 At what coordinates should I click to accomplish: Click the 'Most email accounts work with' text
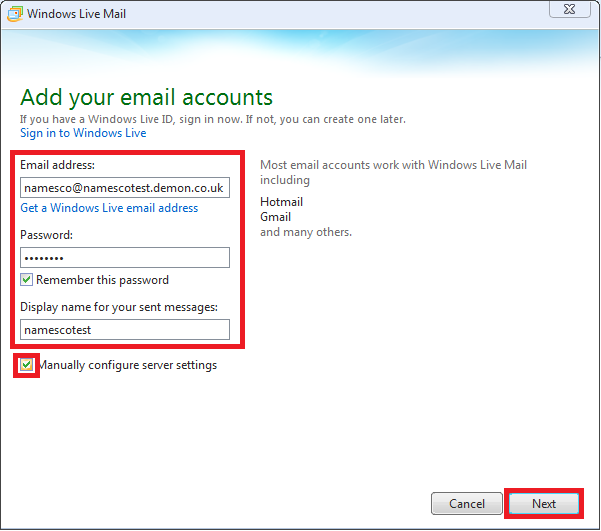(393, 172)
